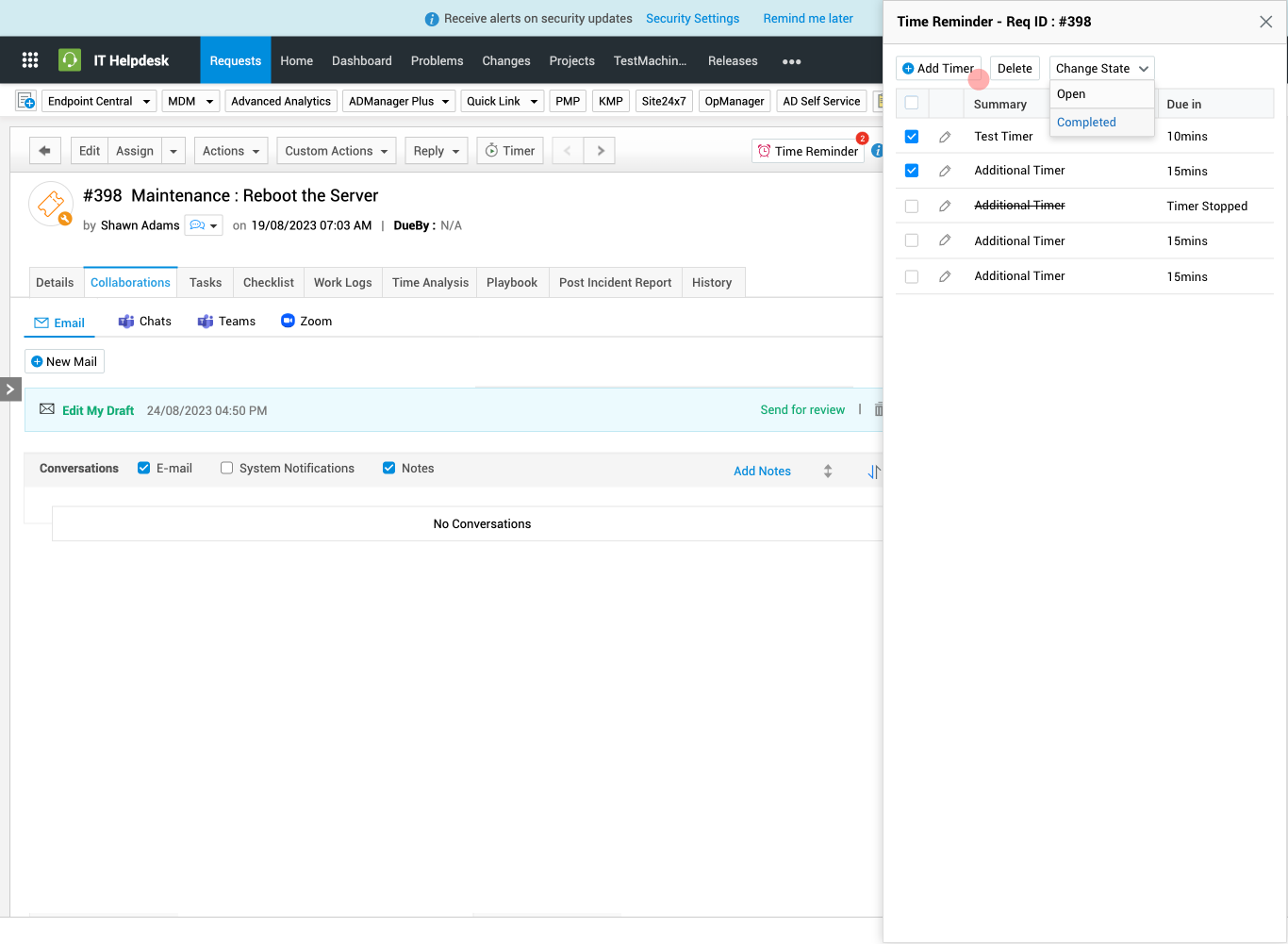Check the select-all checkbox in the timer list
This screenshot has height=944, width=1288.
click(912, 104)
